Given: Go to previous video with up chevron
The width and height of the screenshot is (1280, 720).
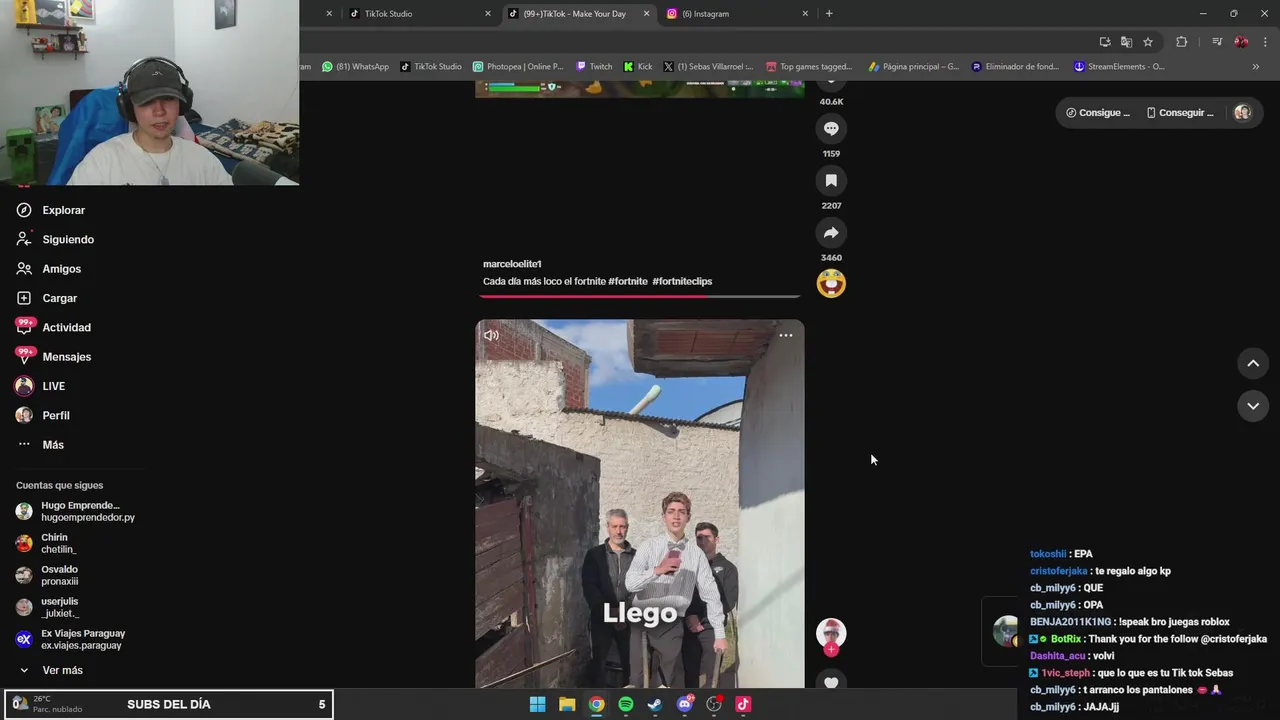Looking at the screenshot, I should (x=1253, y=363).
